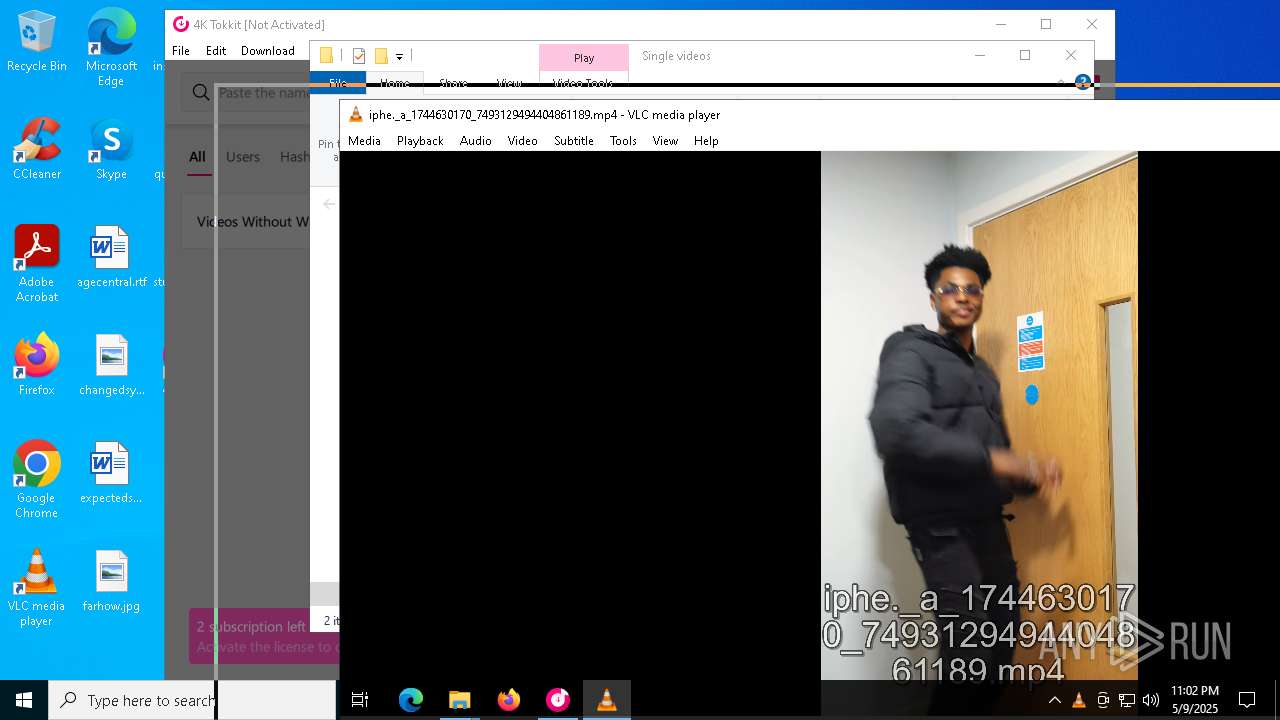Open Firefox from the taskbar

click(509, 700)
